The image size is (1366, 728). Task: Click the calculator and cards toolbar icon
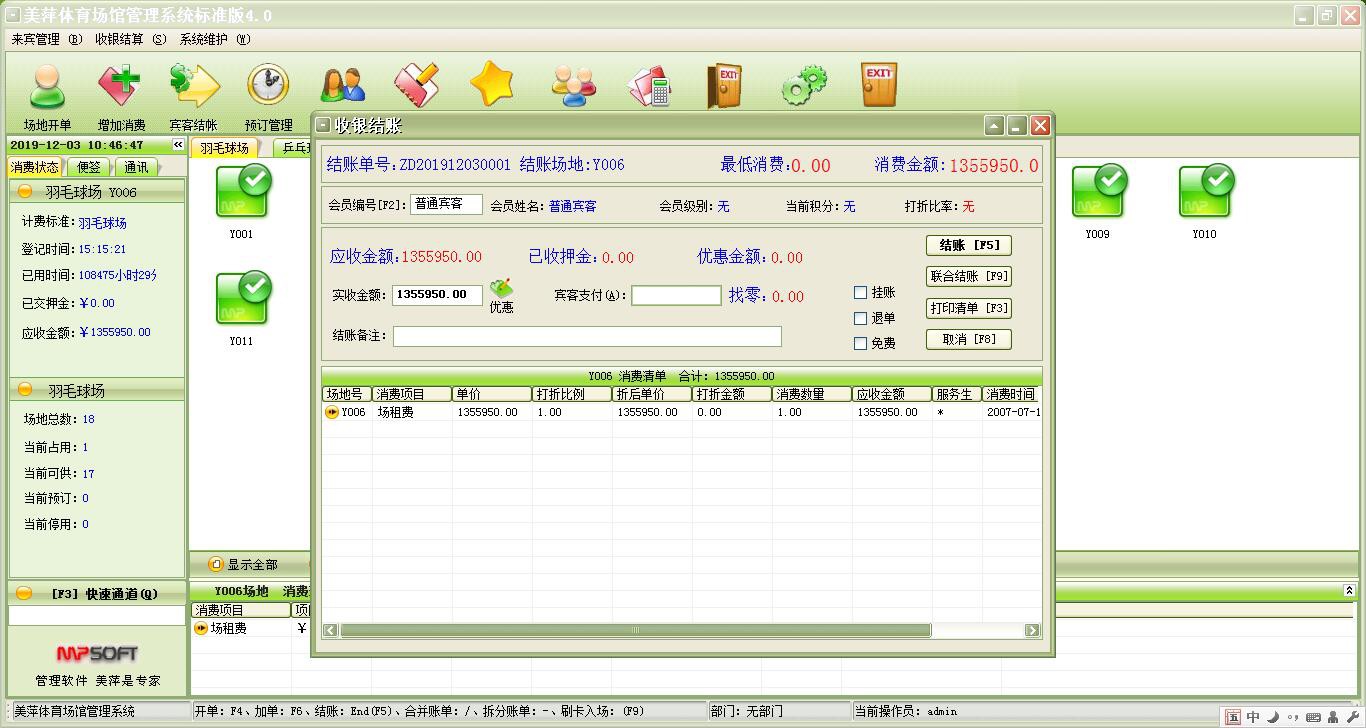pos(649,86)
